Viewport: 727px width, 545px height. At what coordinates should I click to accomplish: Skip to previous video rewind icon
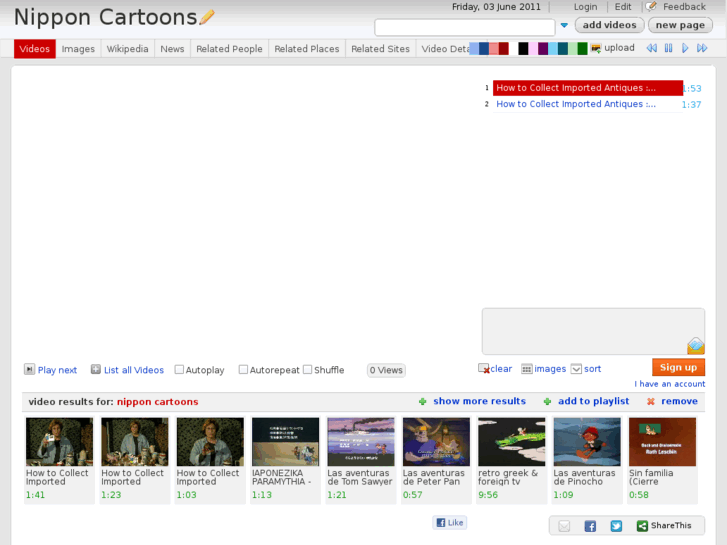[651, 48]
